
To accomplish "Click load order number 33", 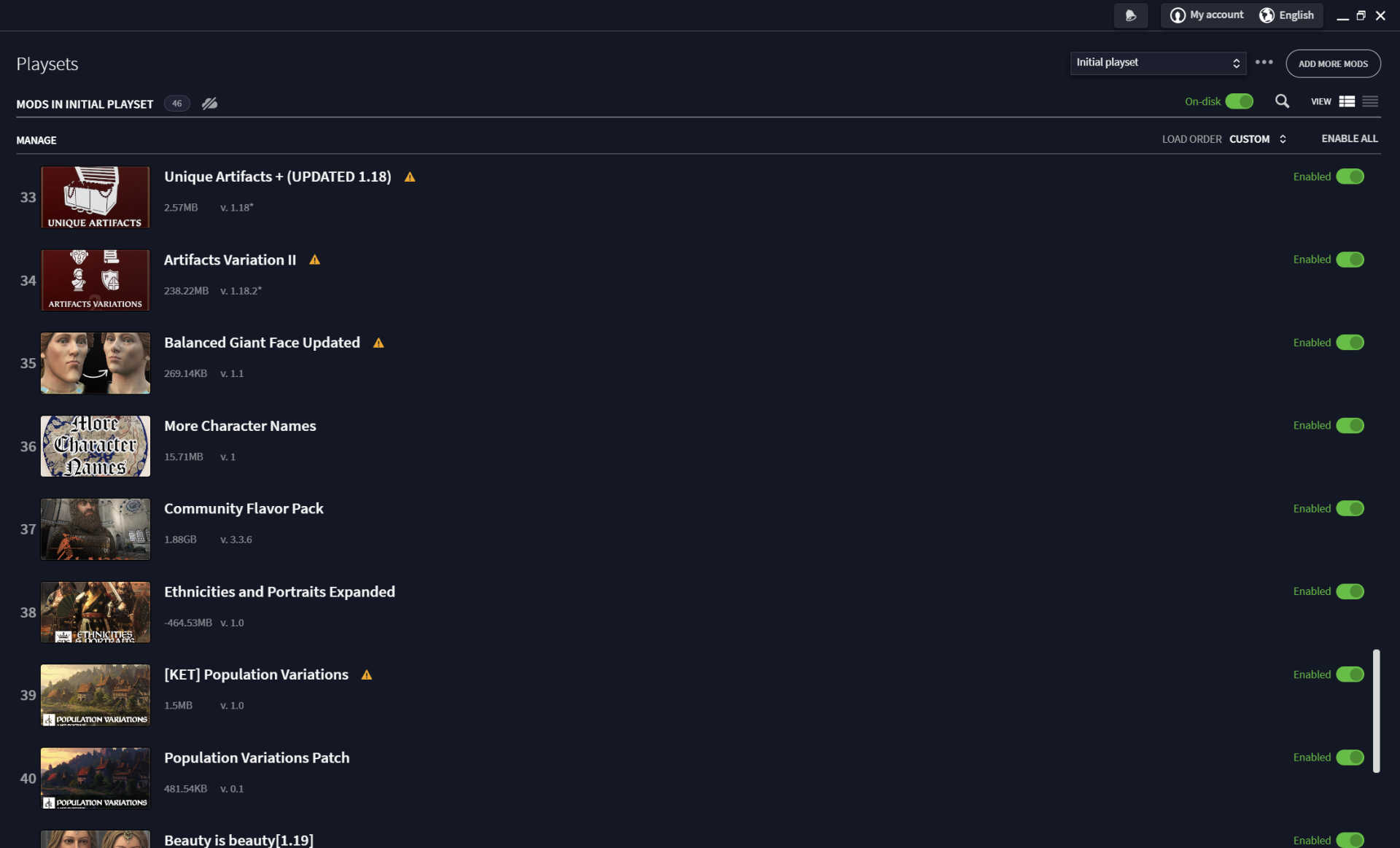I will [28, 198].
